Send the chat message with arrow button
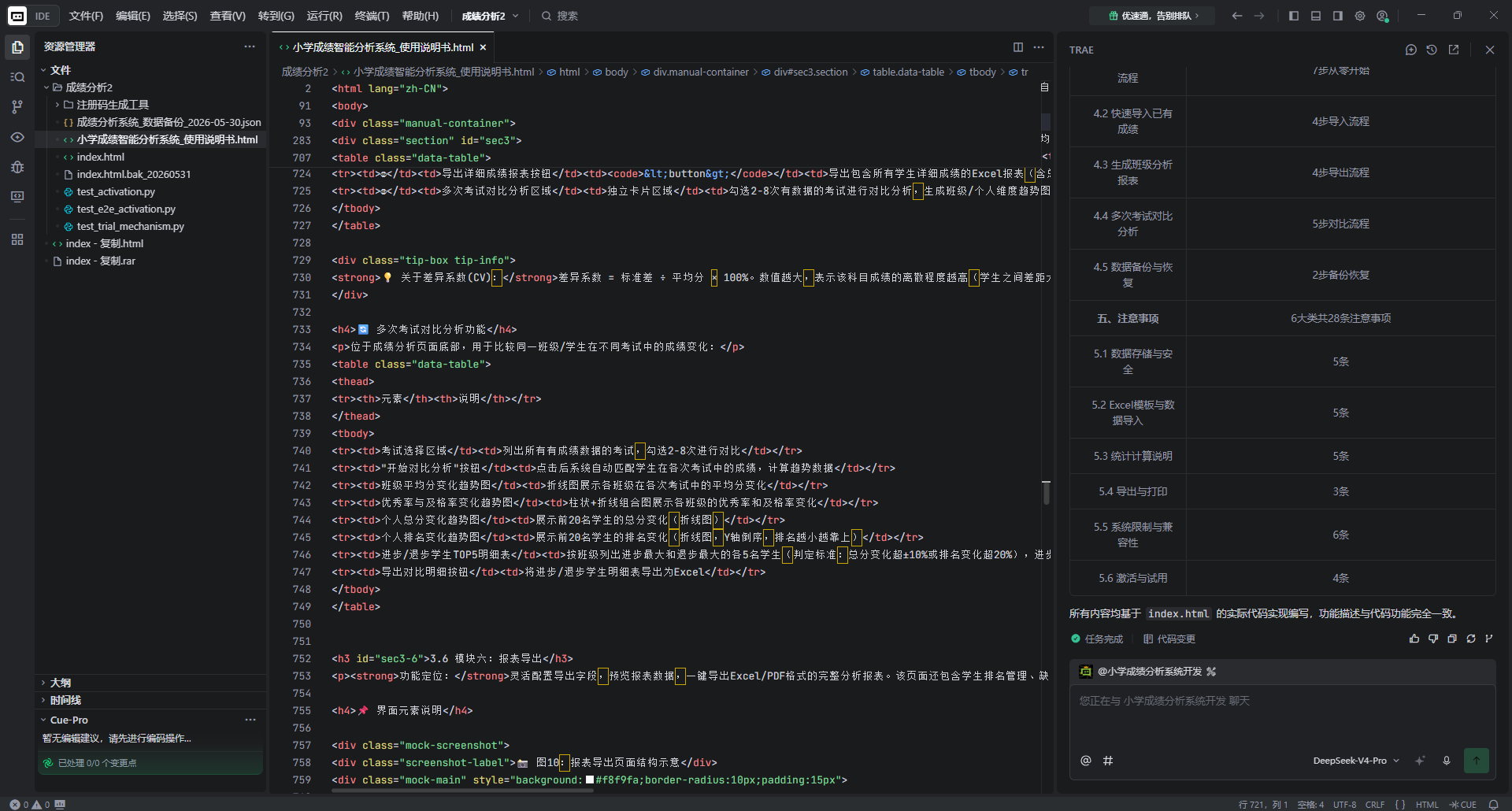The height and width of the screenshot is (811, 1512). (x=1477, y=761)
